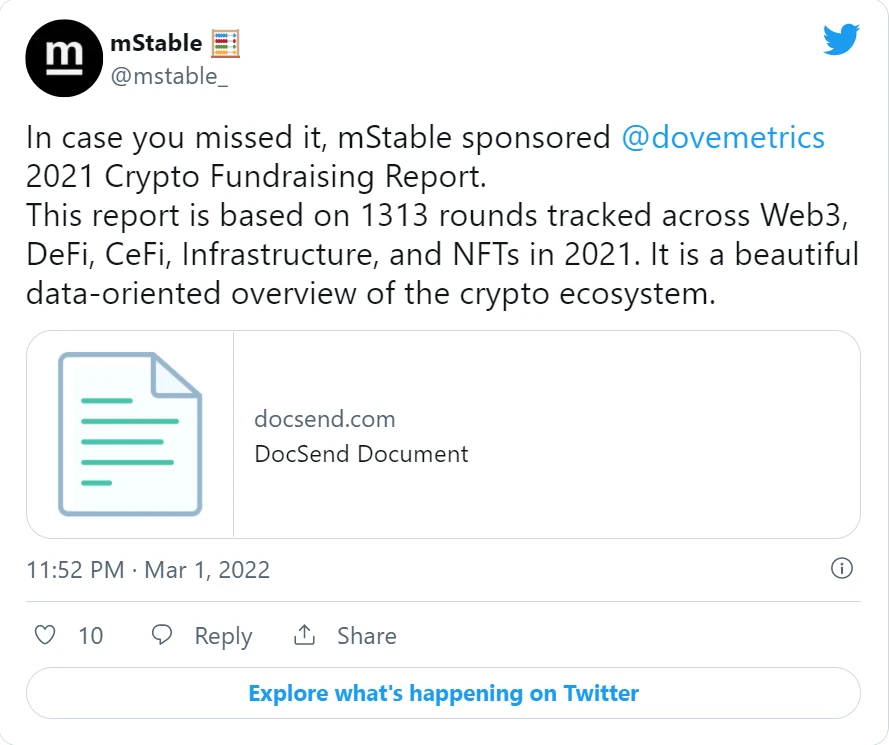Click the abacus emoji beside mStable
This screenshot has width=889, height=745.
(x=226, y=44)
